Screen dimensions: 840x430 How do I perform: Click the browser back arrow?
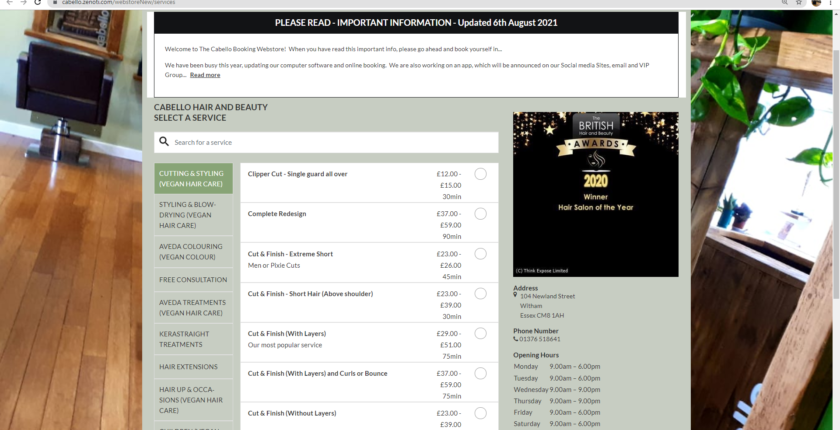coord(9,3)
